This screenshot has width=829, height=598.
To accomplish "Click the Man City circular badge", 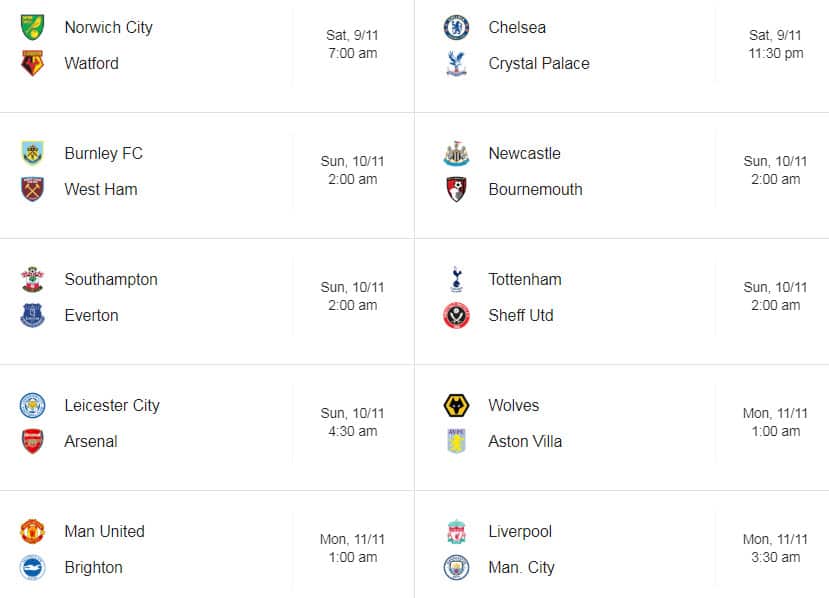I will click(455, 567).
